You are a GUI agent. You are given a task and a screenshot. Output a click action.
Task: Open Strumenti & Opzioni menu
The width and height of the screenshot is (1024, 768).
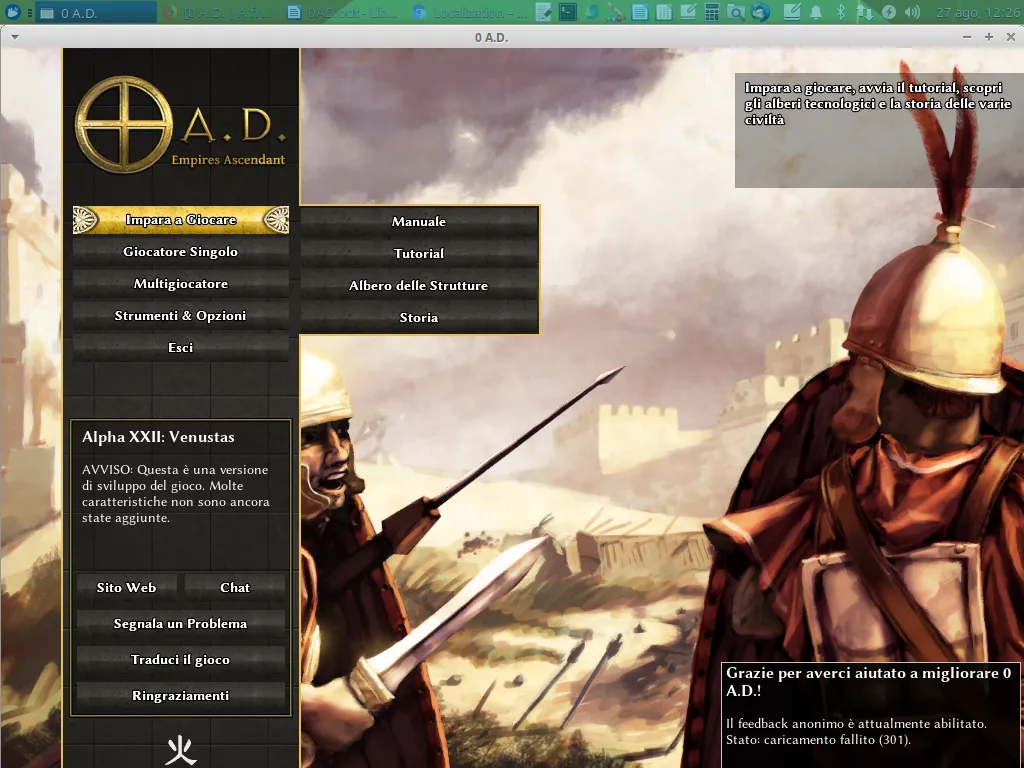(x=181, y=315)
